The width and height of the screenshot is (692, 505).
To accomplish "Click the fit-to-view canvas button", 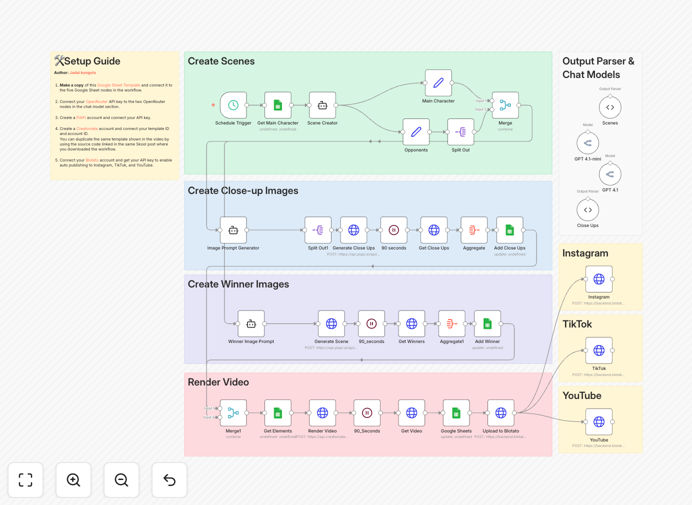I will tap(26, 480).
